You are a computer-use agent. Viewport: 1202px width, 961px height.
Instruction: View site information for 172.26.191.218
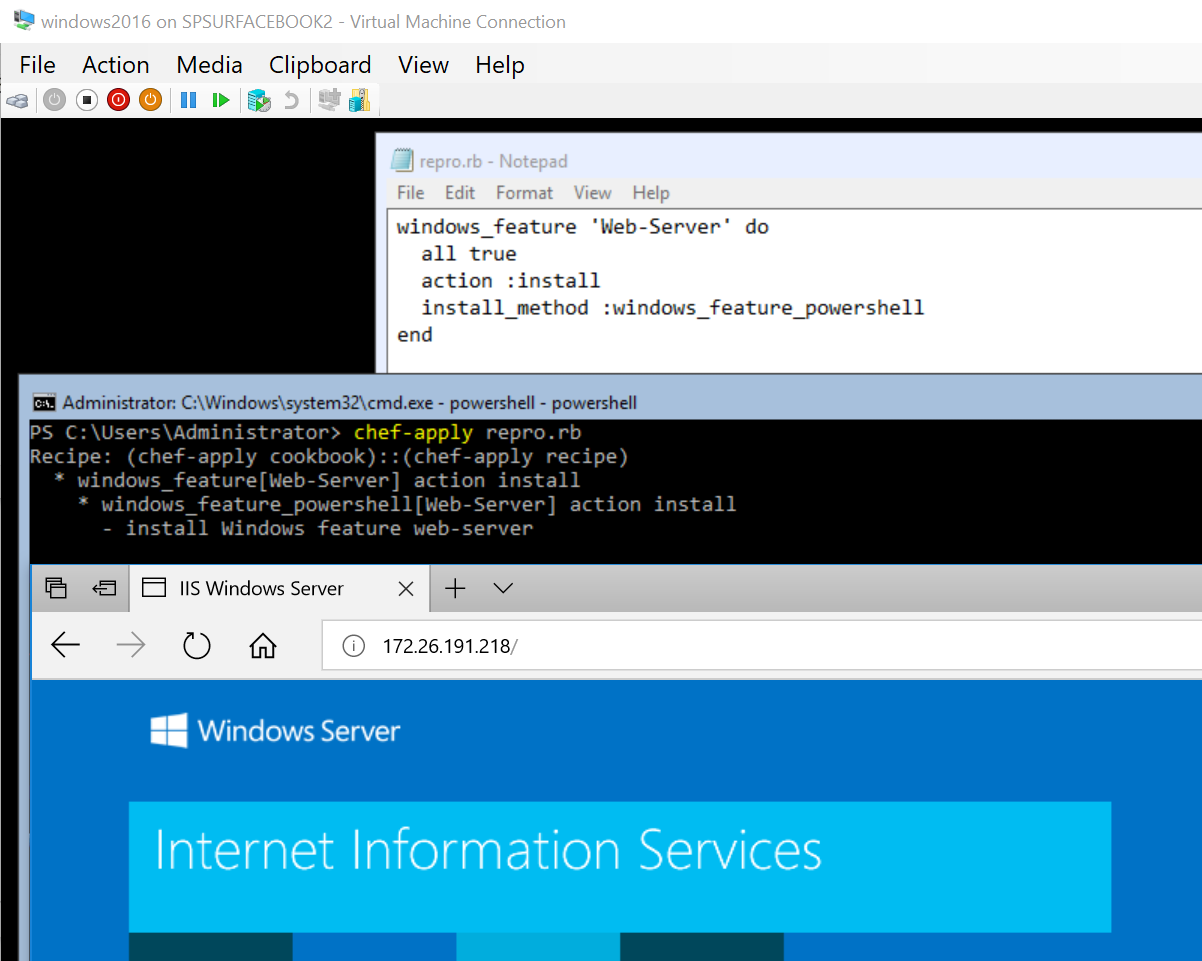tap(353, 645)
